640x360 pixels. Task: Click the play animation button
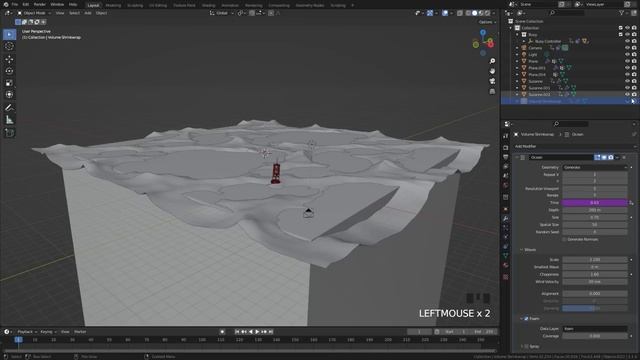pyautogui.click(x=257, y=332)
